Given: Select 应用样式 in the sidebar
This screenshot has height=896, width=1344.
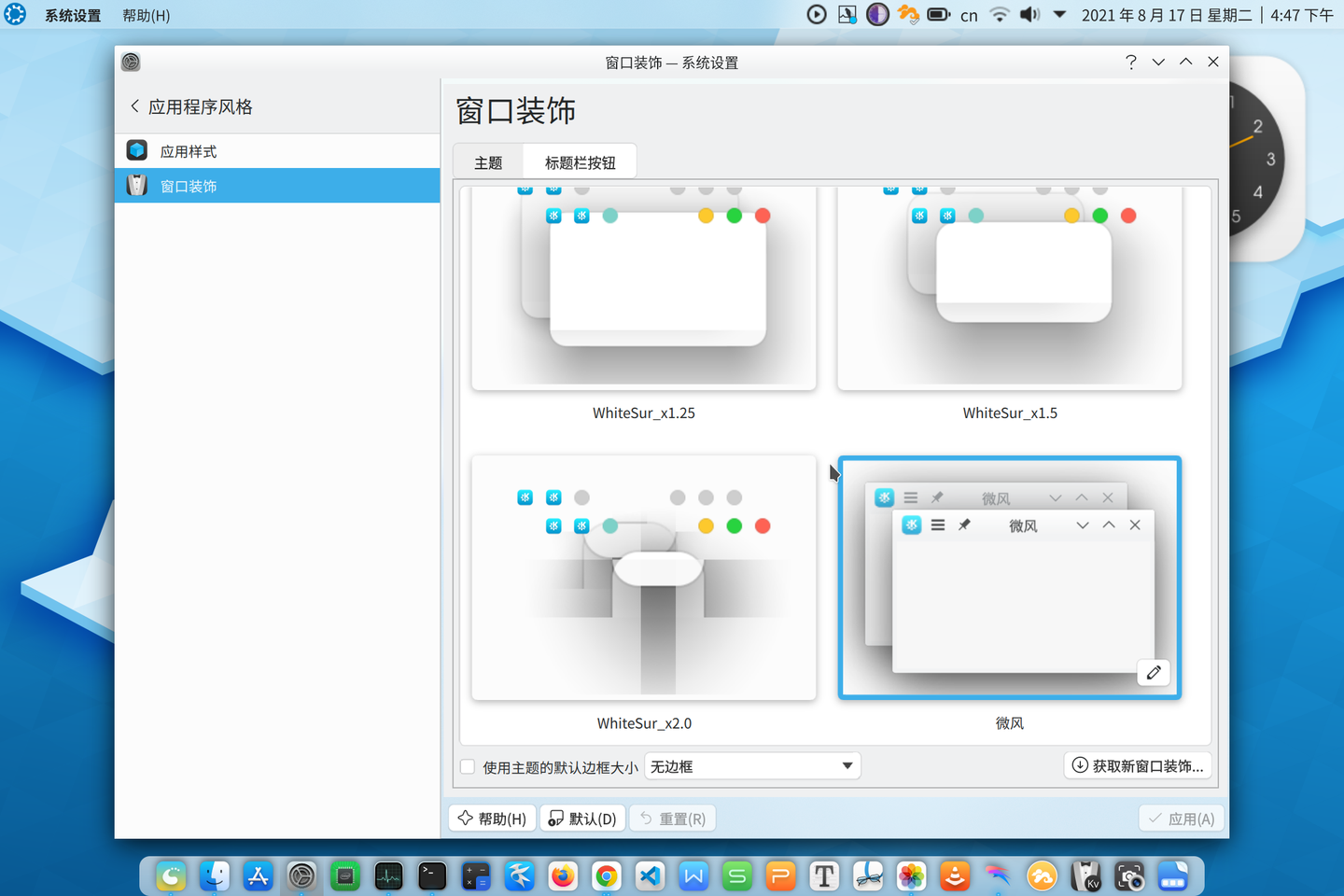Looking at the screenshot, I should point(277,151).
